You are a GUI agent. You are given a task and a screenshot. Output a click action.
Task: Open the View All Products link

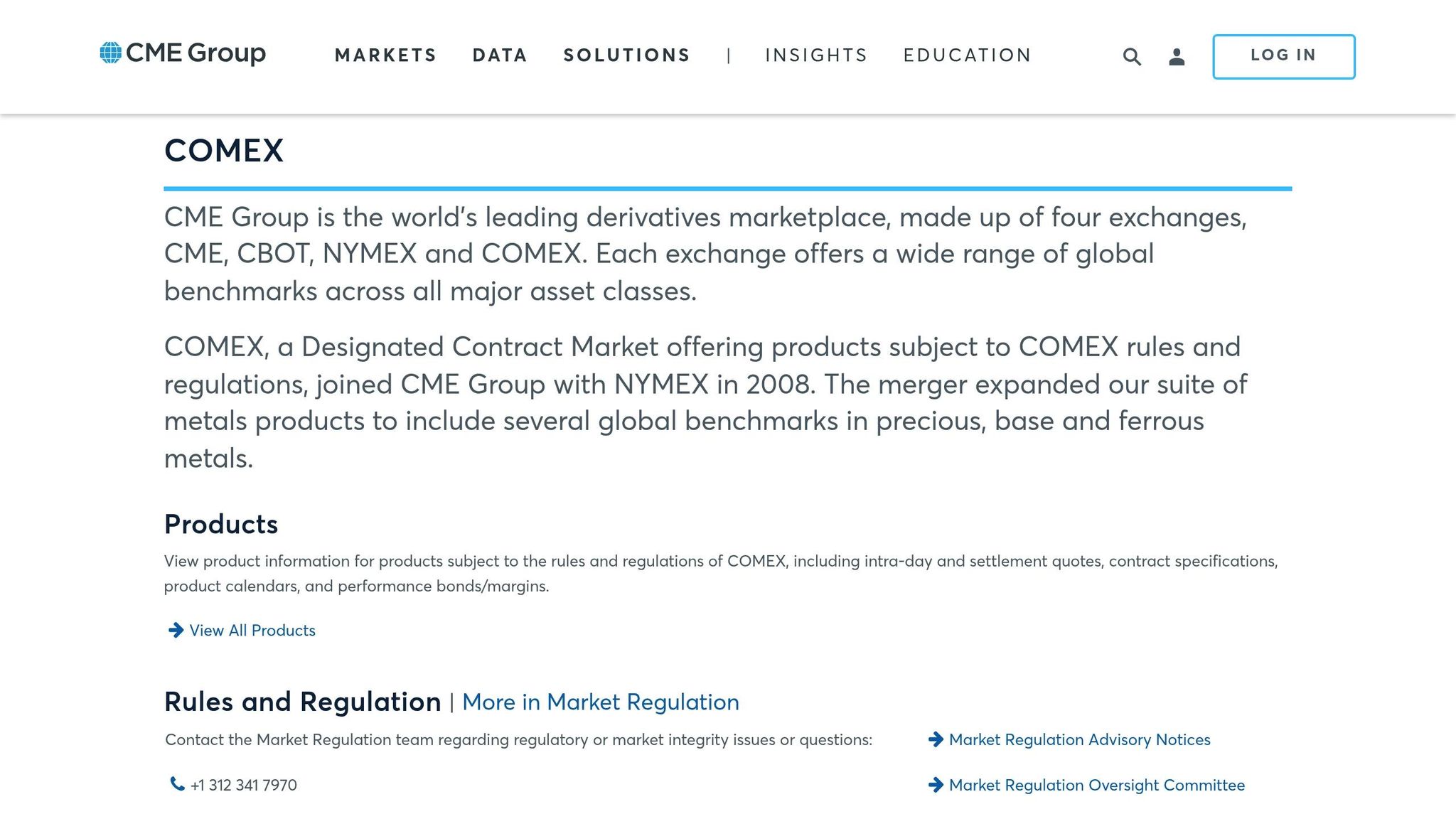point(252,630)
